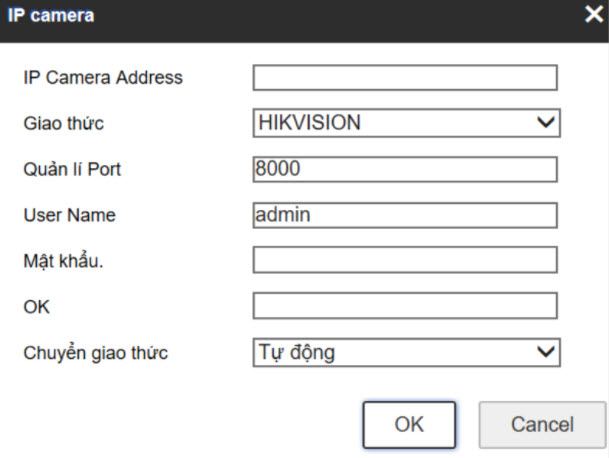This screenshot has width=609, height=458.
Task: Click the User Name field containing admin
Action: [x=404, y=215]
